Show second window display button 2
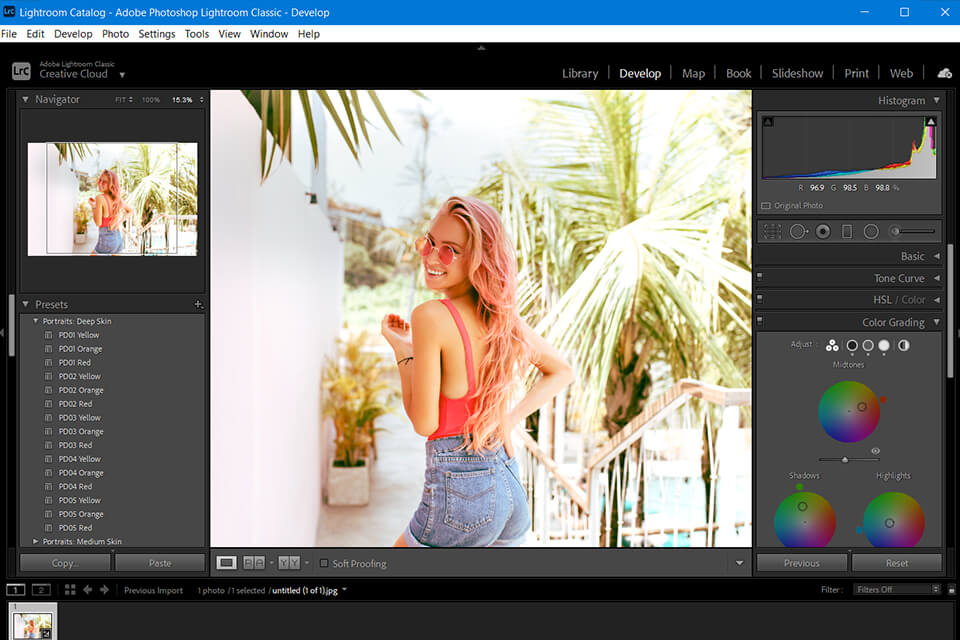 point(40,590)
